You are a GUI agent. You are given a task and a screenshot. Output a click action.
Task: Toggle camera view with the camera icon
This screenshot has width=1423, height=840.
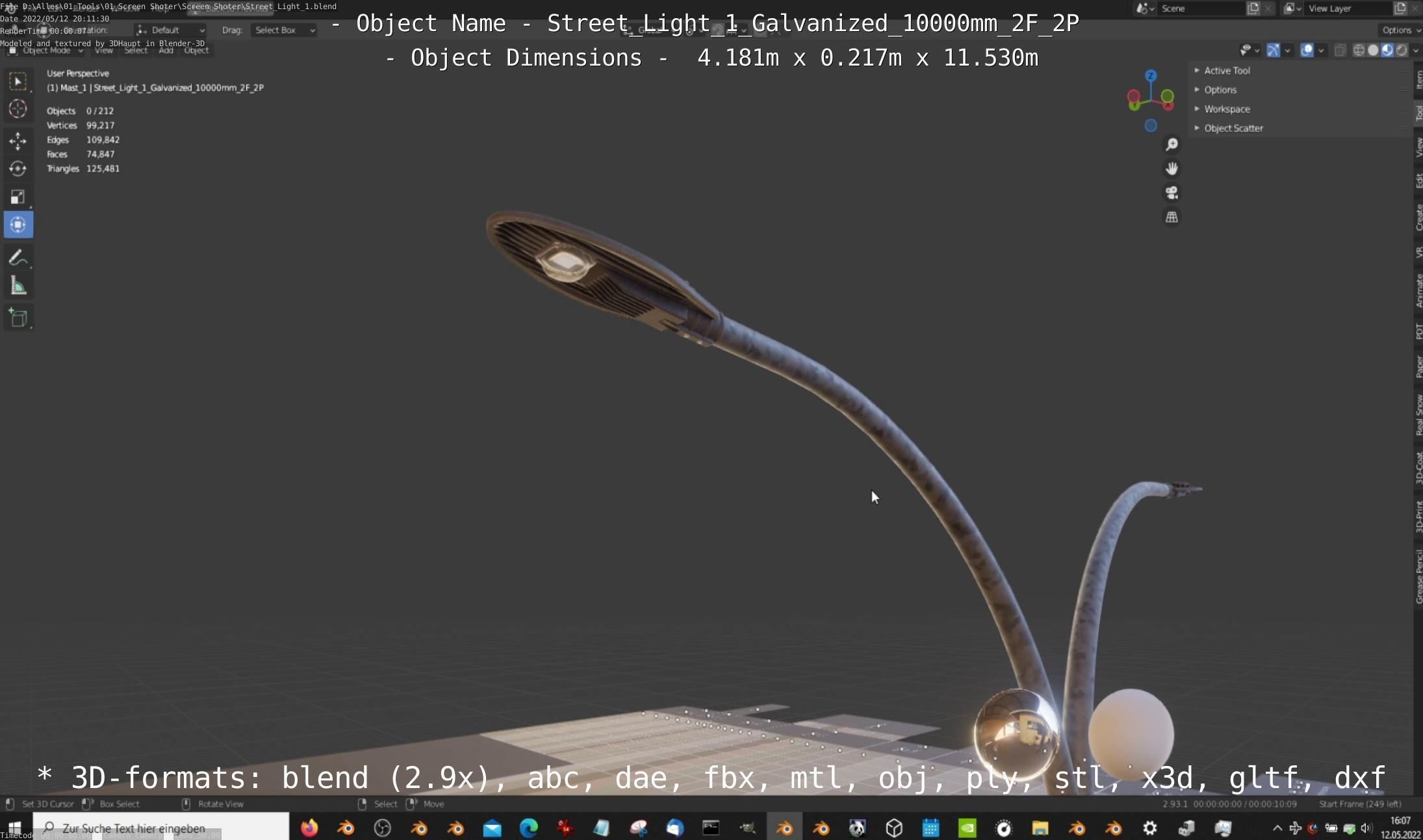(1172, 193)
